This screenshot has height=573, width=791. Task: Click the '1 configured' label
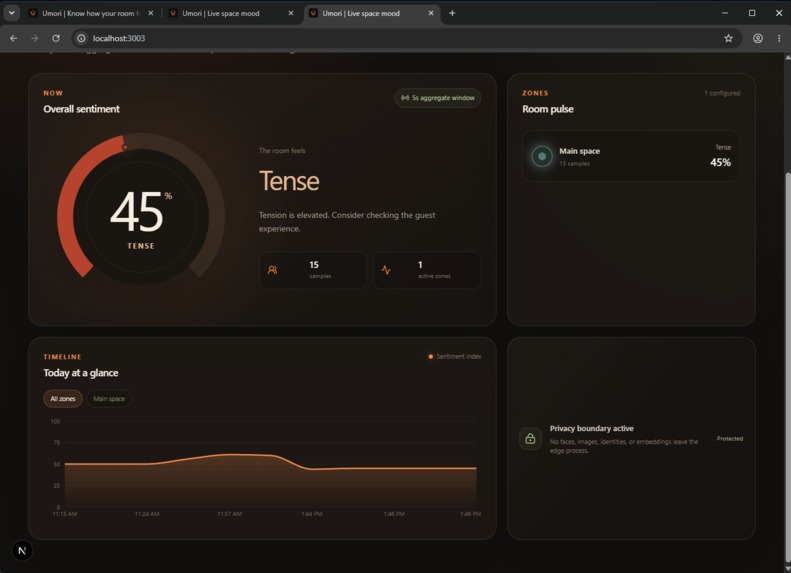pos(722,93)
